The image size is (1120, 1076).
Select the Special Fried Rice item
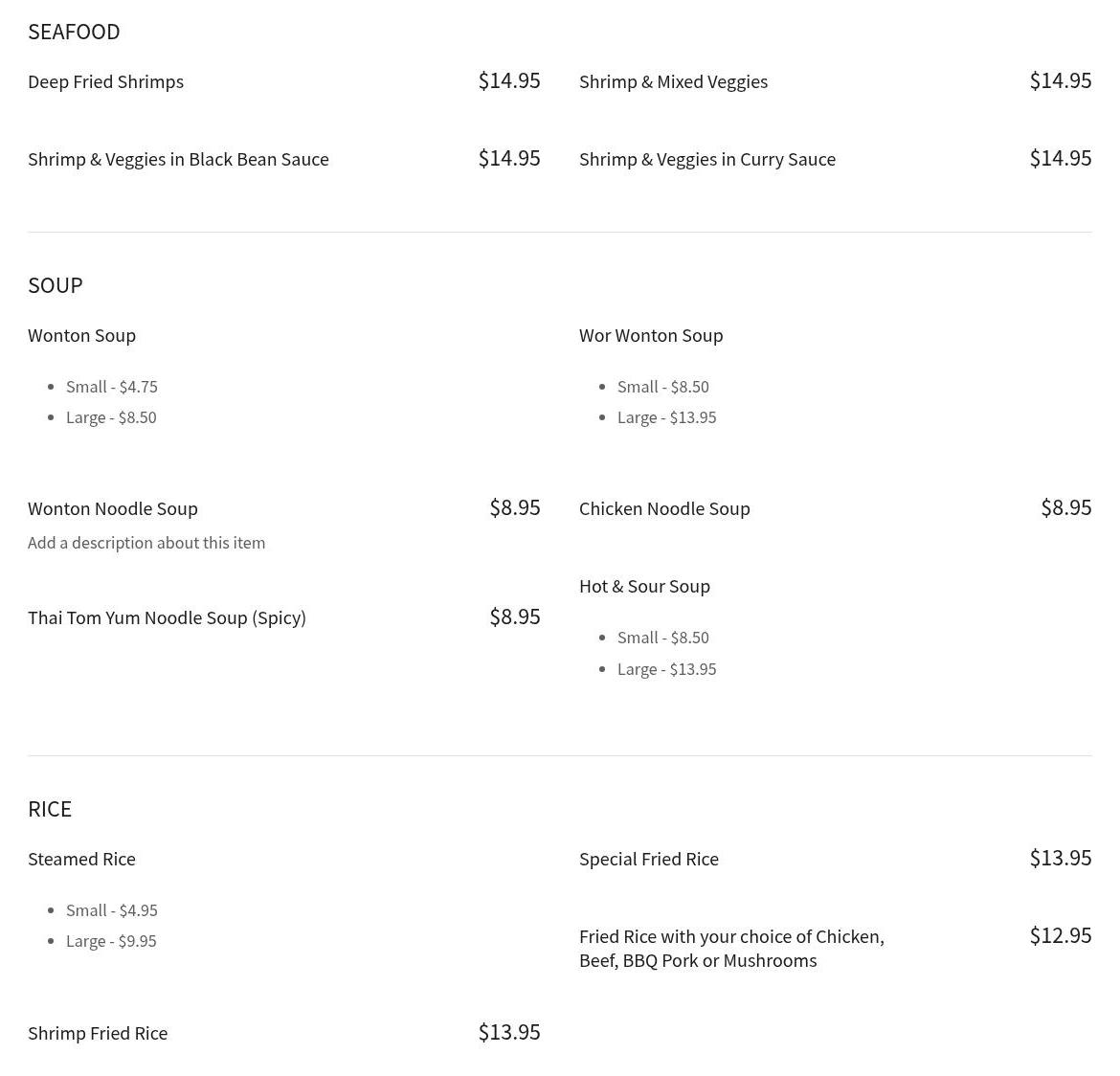click(x=648, y=860)
